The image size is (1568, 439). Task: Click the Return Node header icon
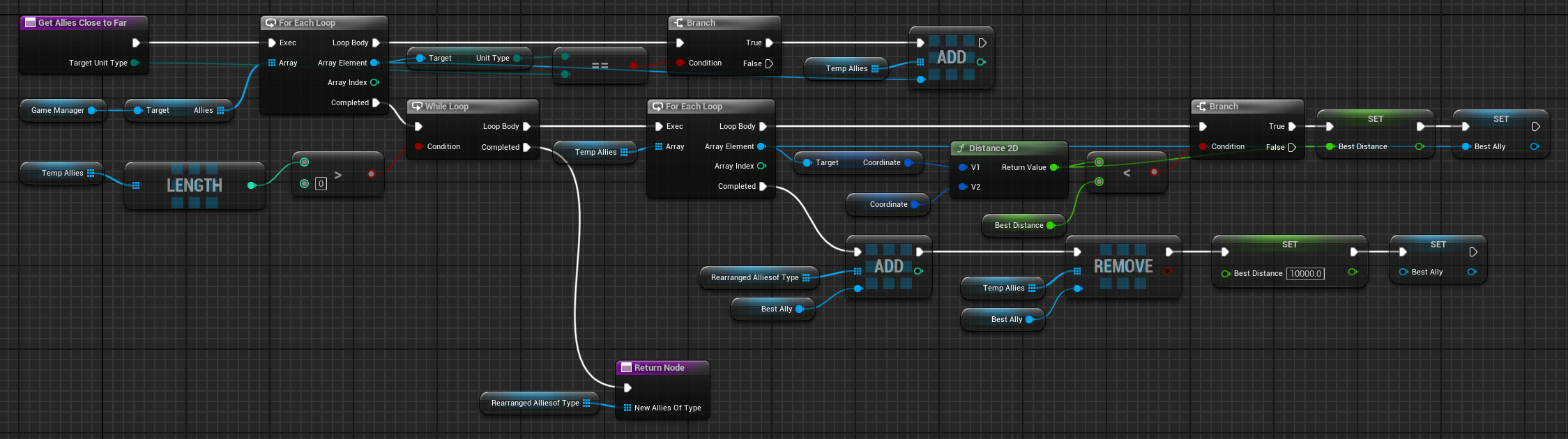tap(626, 368)
